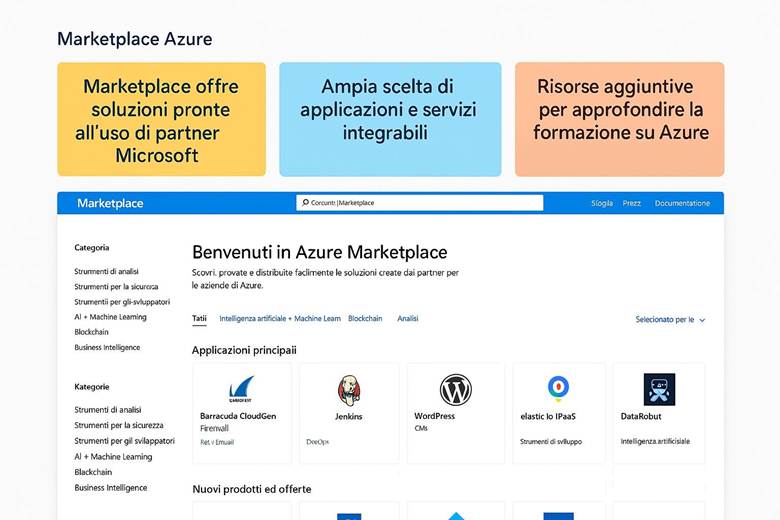The height and width of the screenshot is (520, 780).
Task: Open the Barracuda CloudGen Firewall logo
Action: [x=241, y=390]
